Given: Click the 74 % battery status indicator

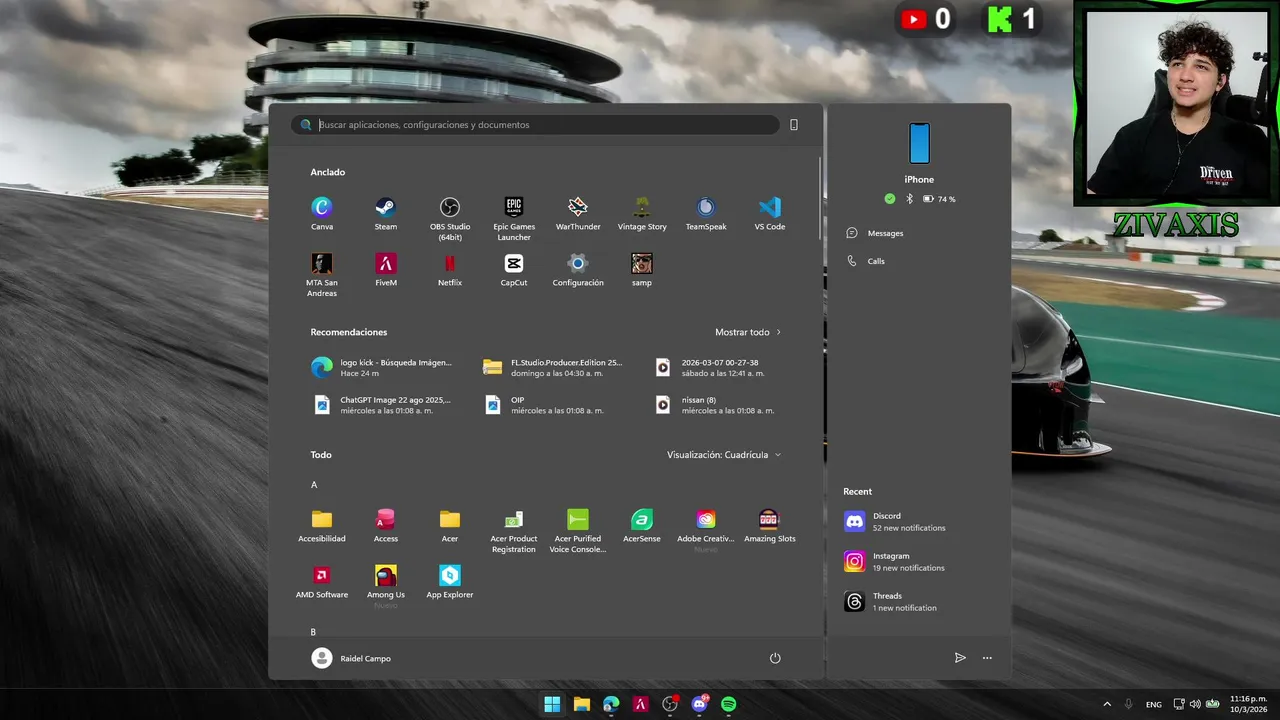Looking at the screenshot, I should [x=939, y=199].
